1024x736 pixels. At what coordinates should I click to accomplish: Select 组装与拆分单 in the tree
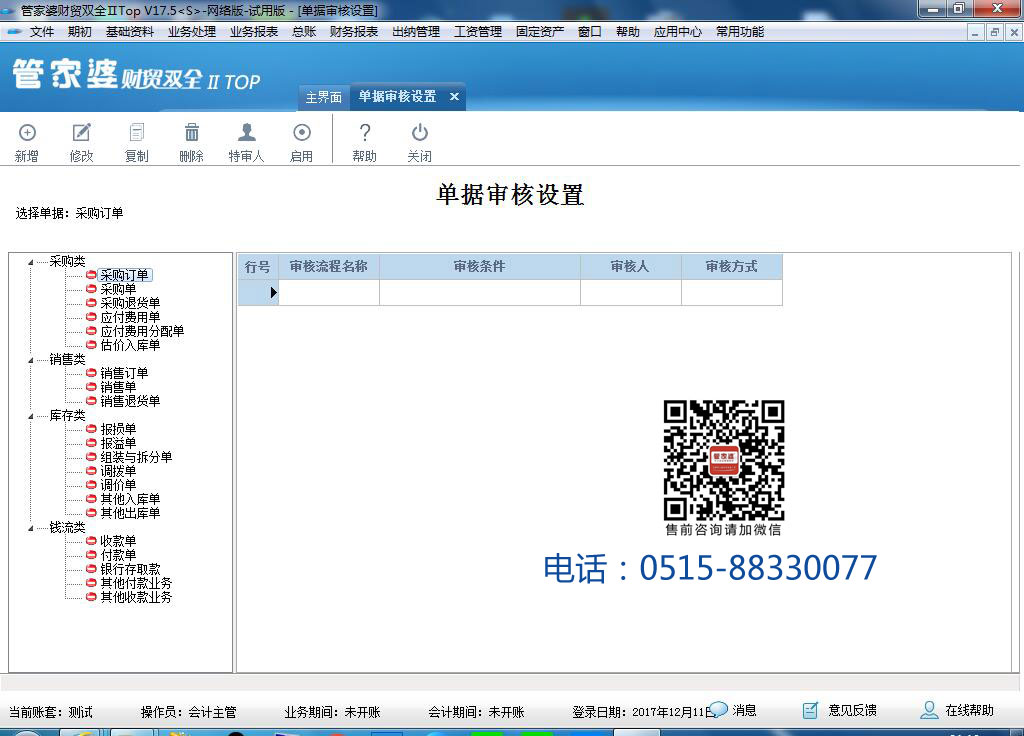click(136, 457)
